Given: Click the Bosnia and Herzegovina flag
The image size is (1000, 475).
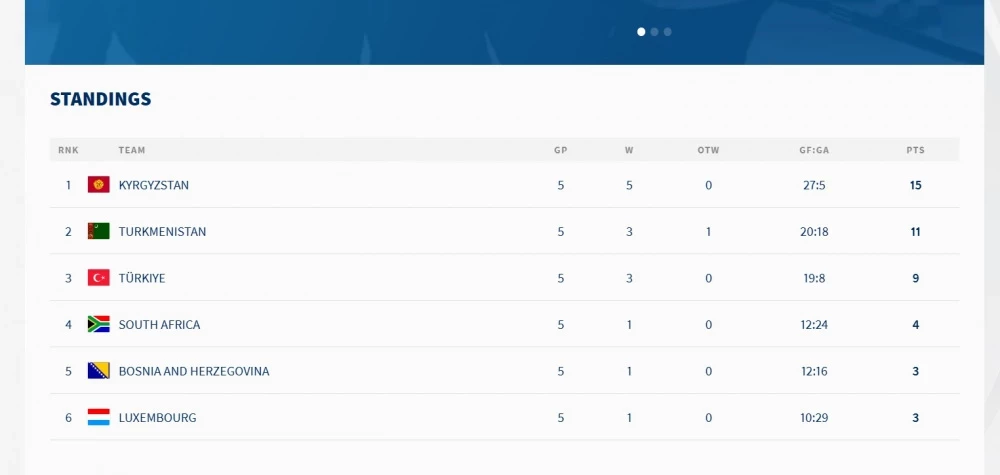Looking at the screenshot, I should 99,371.
